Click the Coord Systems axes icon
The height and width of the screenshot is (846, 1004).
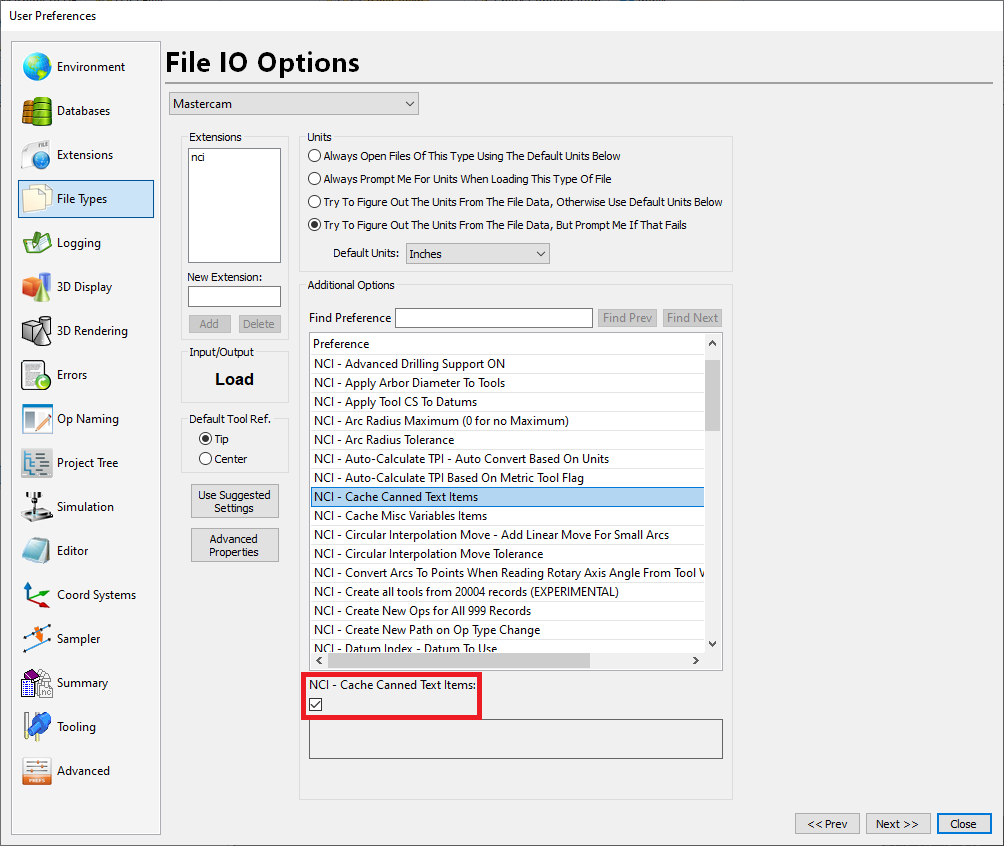tap(36, 595)
